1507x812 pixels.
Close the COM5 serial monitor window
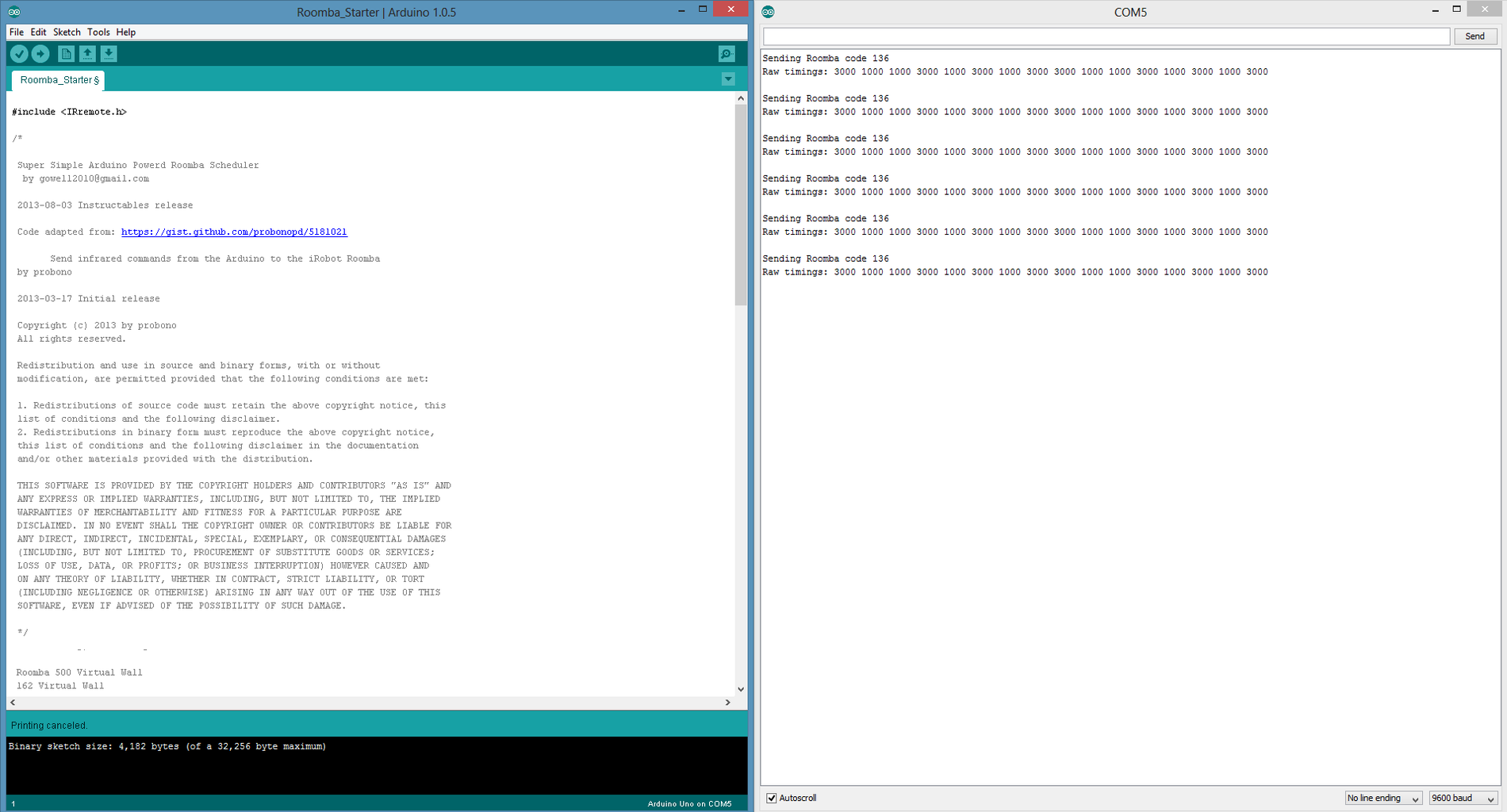pos(1485,9)
